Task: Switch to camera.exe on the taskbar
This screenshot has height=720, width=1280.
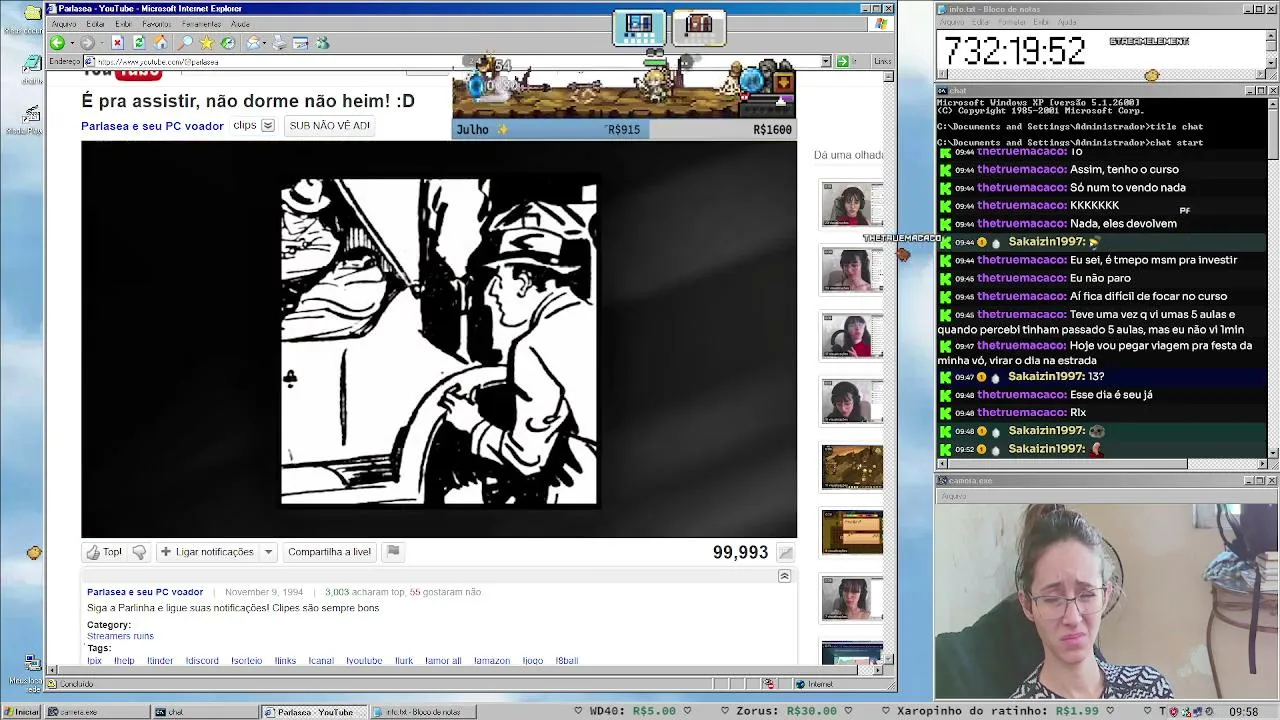Action: tap(96, 712)
